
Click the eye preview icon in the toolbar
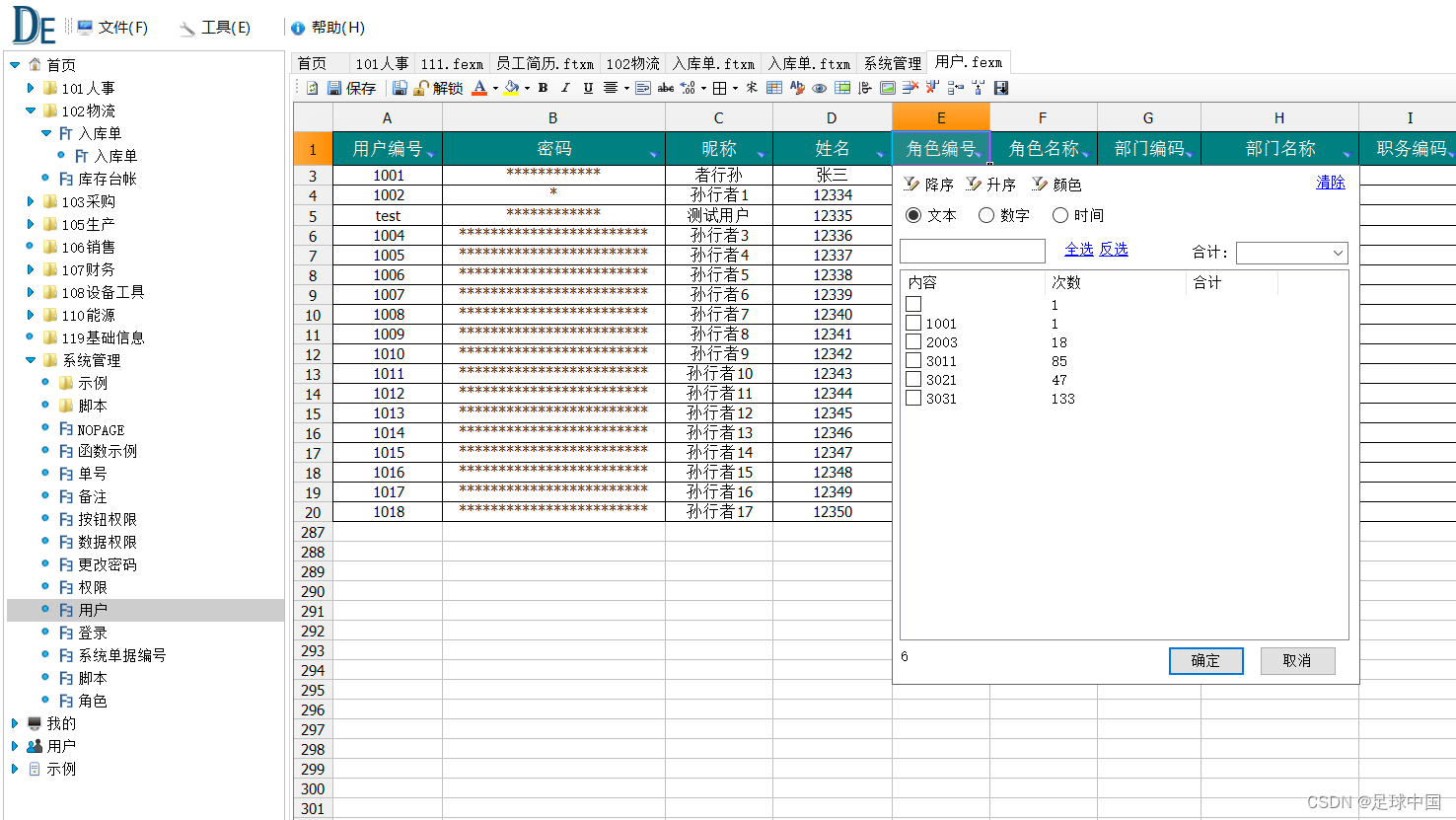[819, 88]
